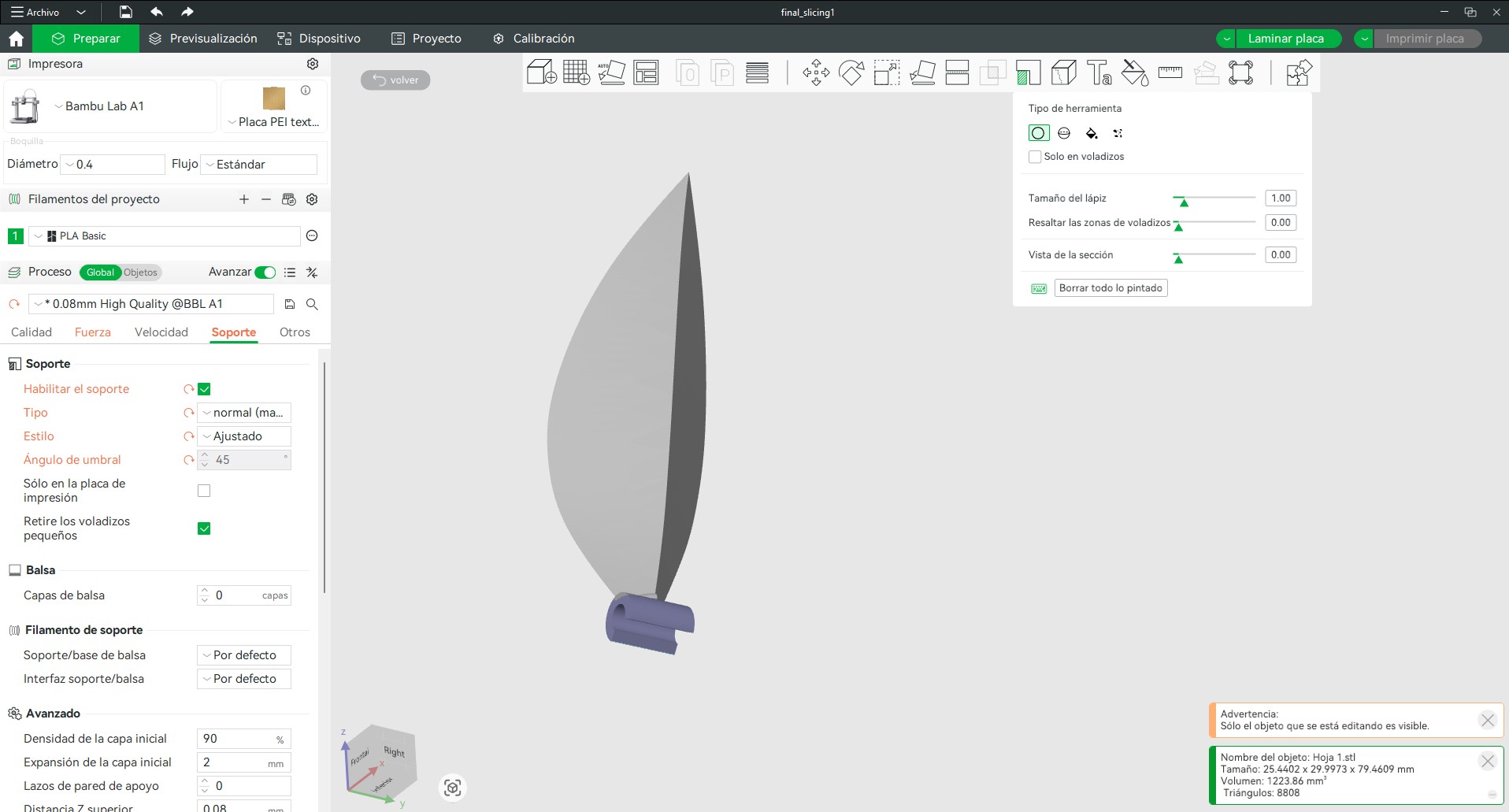Dismiss the Advertencia warning notification
Screen dimensions: 1509x812
[1487, 720]
